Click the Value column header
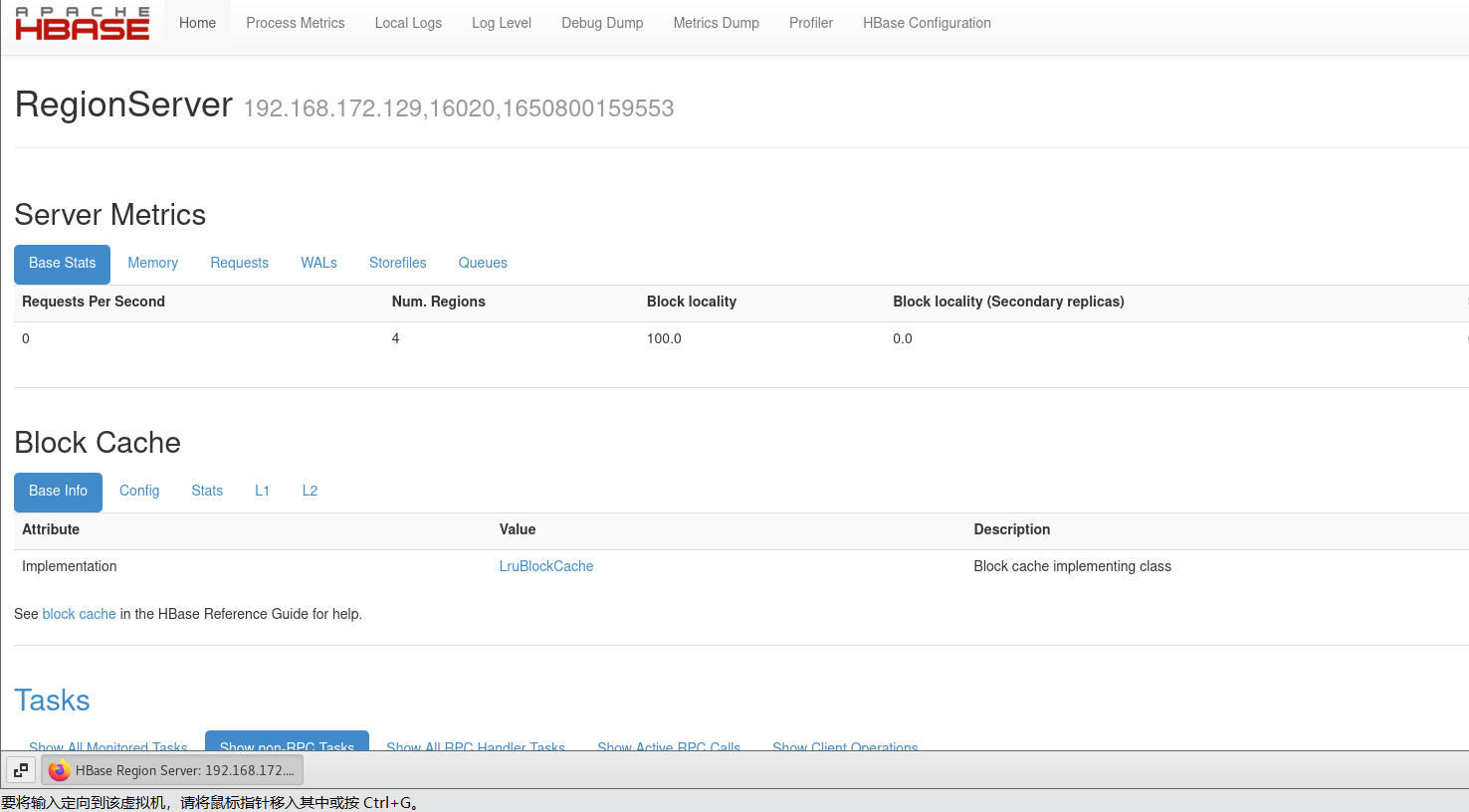Viewport: 1469px width, 812px height. click(x=518, y=529)
